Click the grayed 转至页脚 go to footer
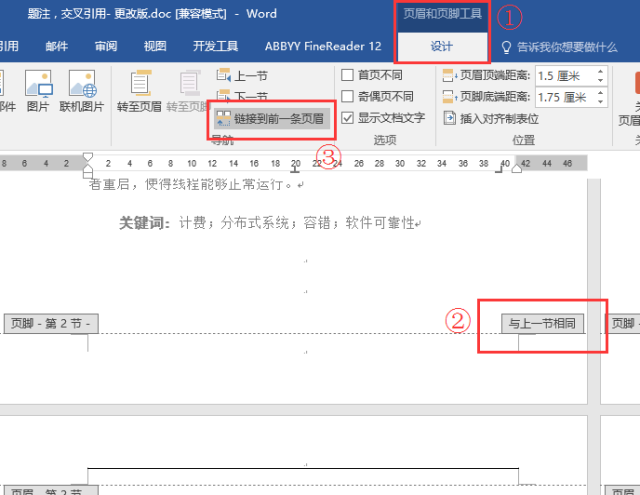Image resolution: width=640 pixels, height=495 pixels. pyautogui.click(x=189, y=91)
